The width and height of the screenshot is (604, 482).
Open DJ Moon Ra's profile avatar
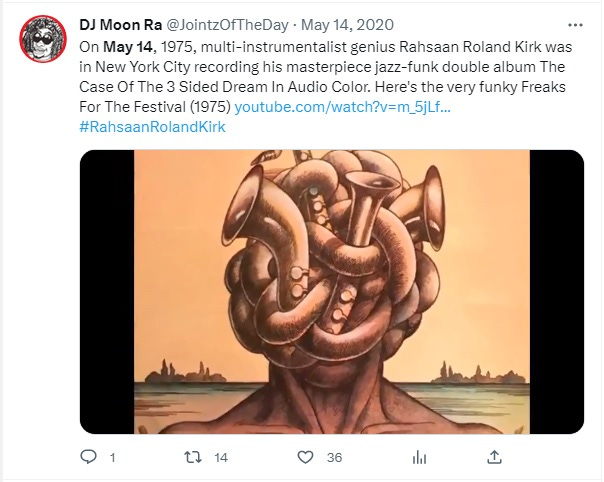pos(43,39)
